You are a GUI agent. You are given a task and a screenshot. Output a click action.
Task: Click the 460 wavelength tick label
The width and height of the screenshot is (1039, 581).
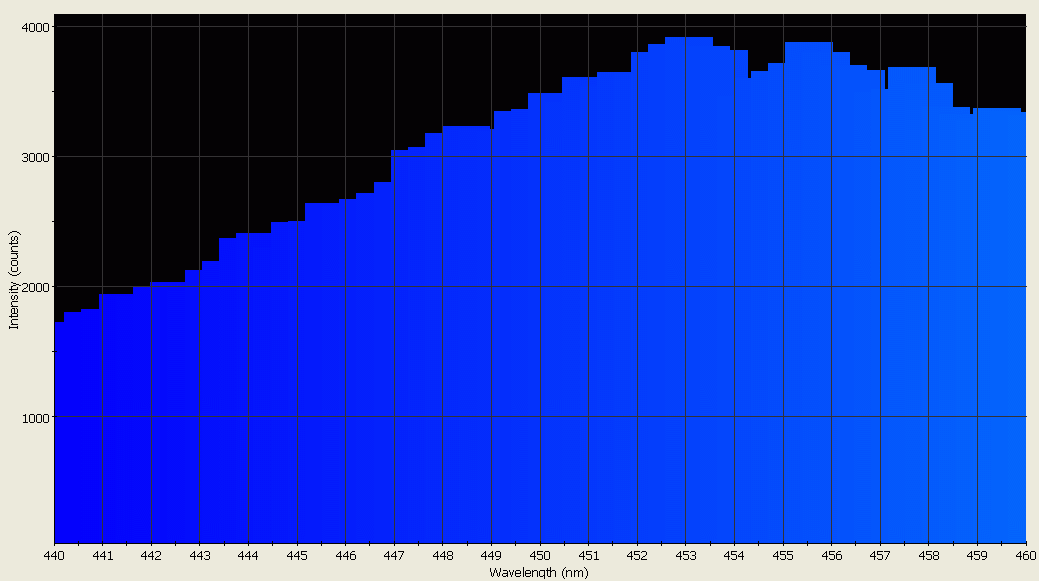1024,555
